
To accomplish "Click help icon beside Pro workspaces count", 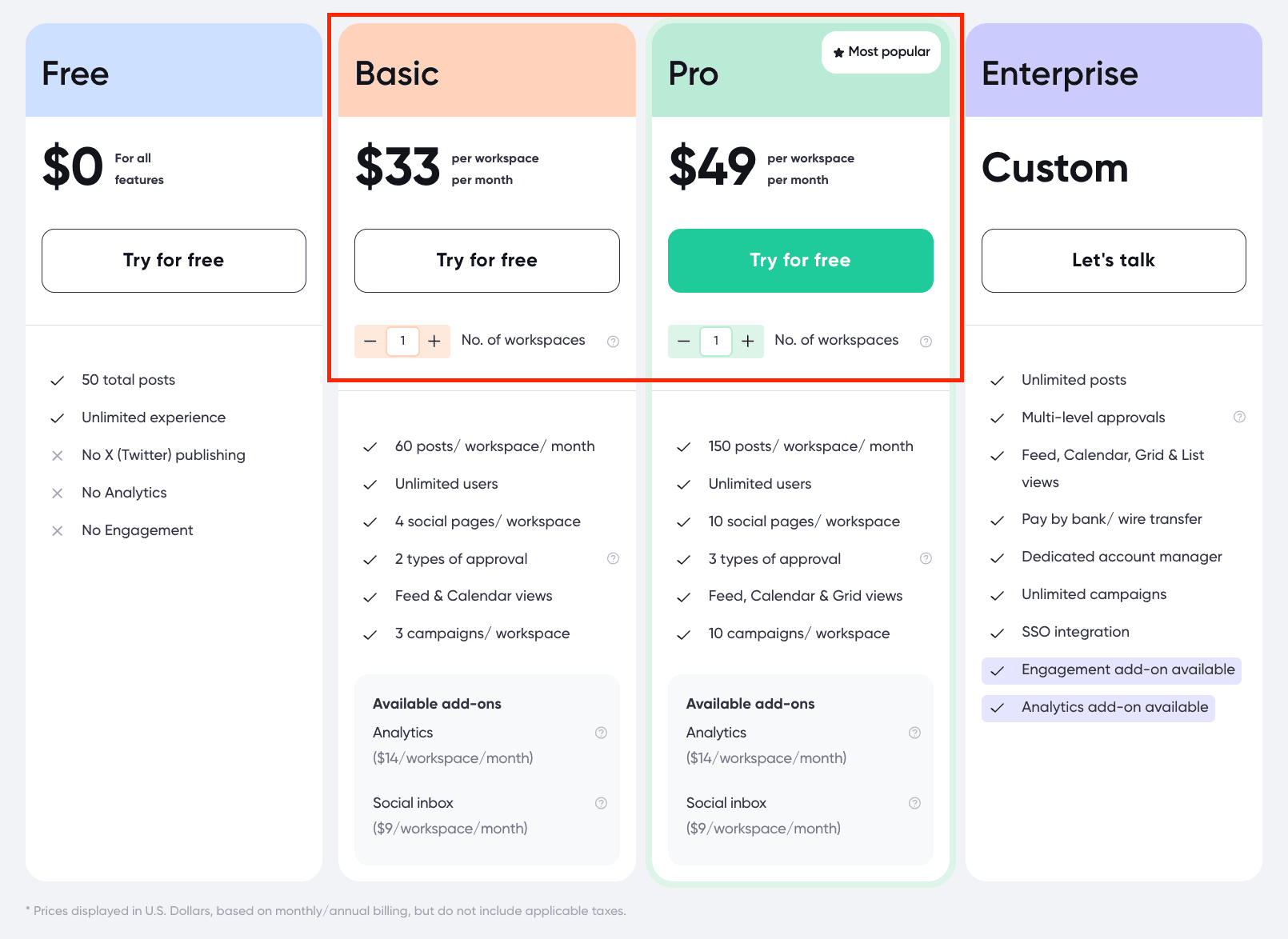I will click(926, 342).
